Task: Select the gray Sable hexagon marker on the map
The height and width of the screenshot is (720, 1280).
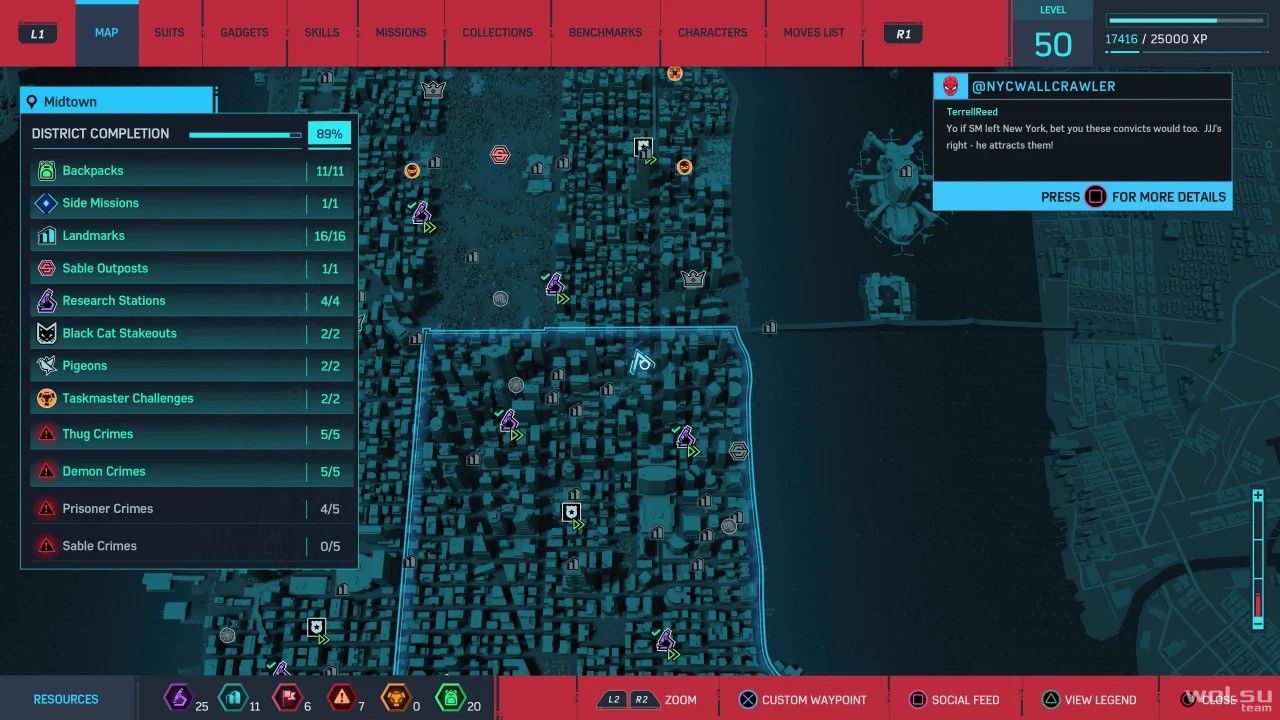Action: pyautogui.click(x=739, y=451)
